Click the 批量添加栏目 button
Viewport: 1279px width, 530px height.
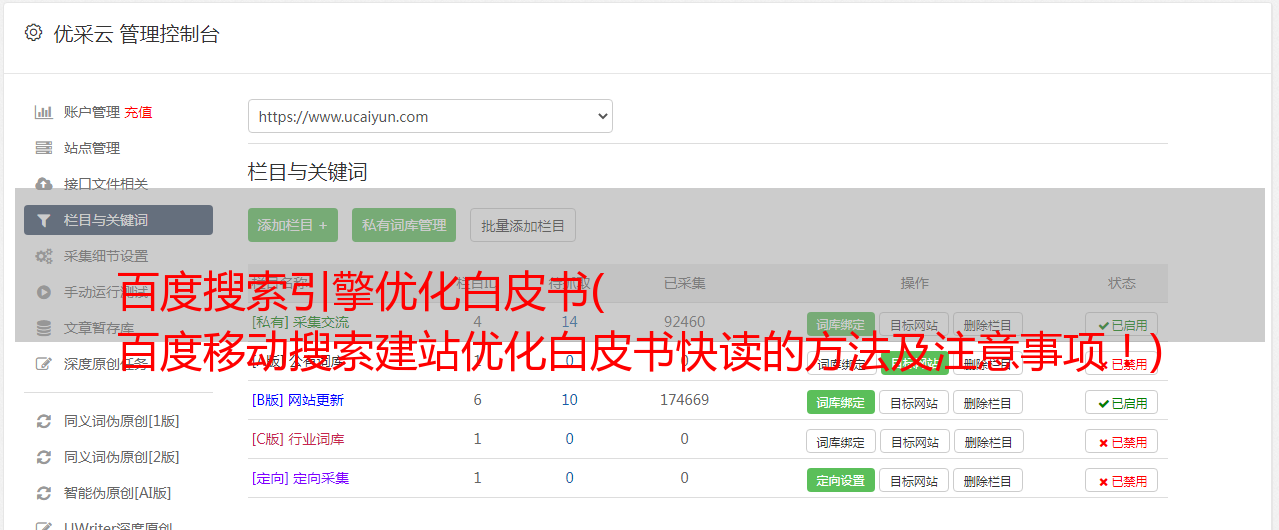coord(523,225)
